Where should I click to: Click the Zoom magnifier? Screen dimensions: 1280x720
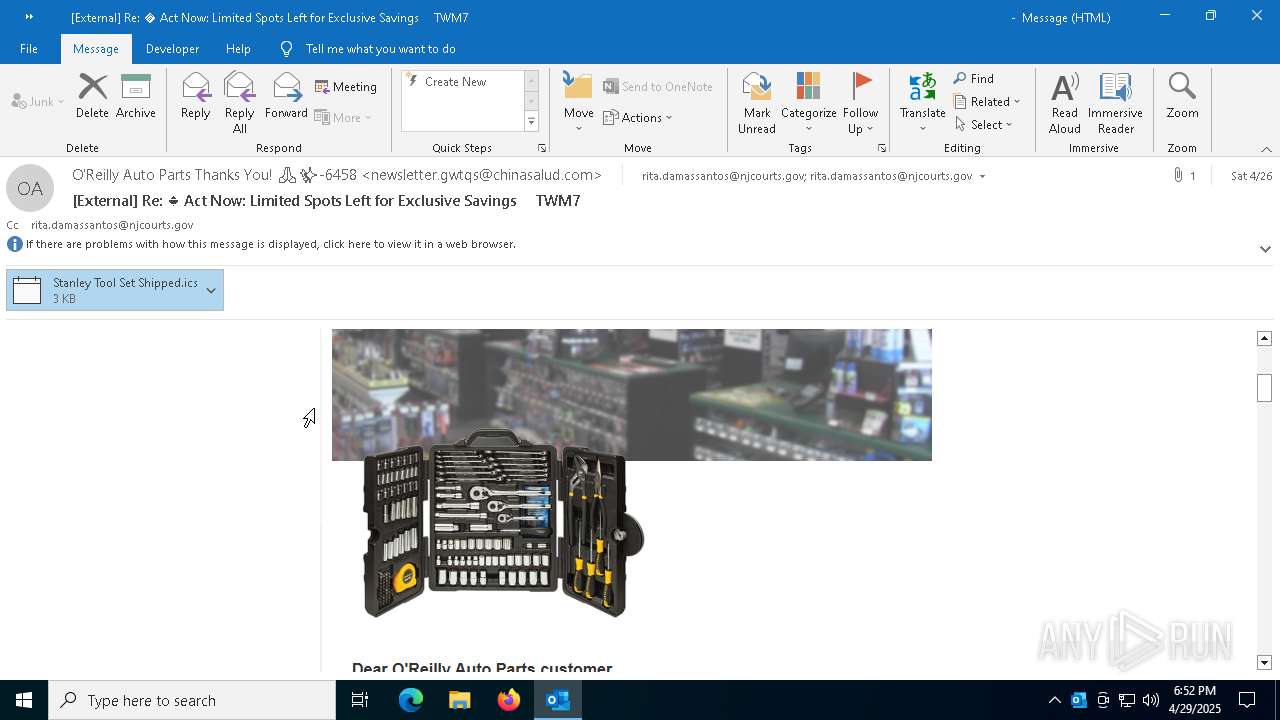tap(1182, 96)
